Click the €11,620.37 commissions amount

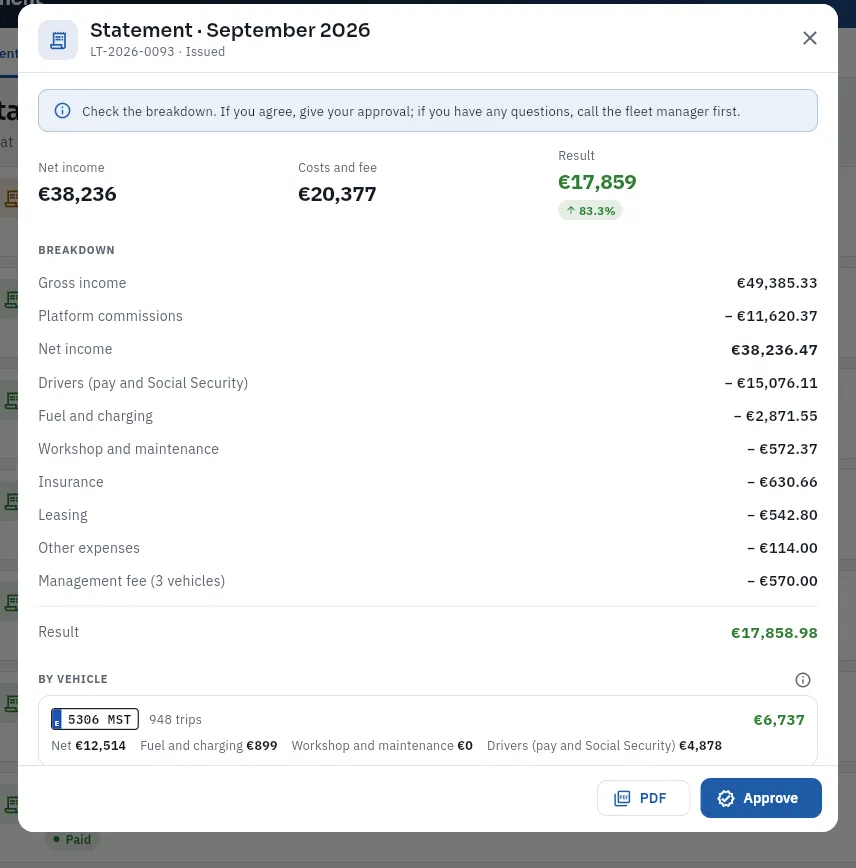[x=771, y=316]
